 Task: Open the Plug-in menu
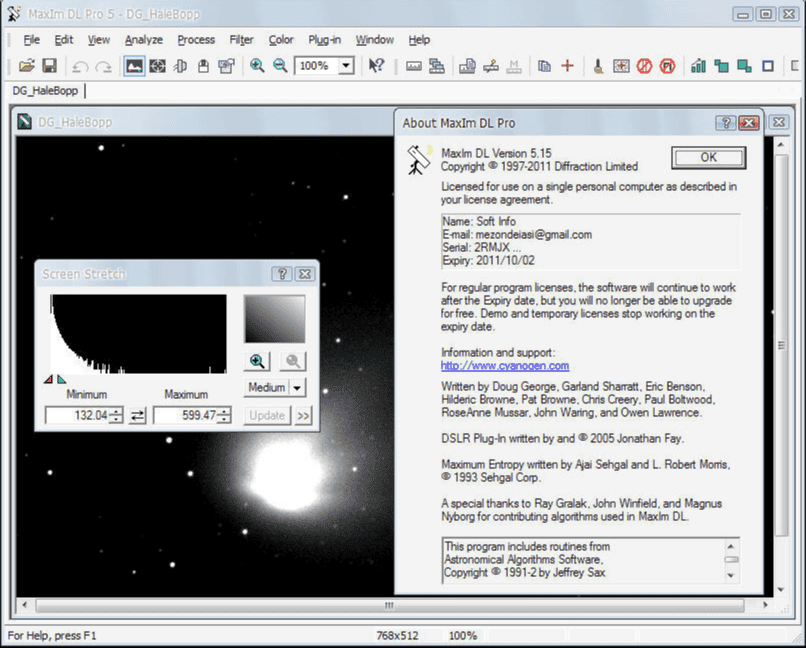[324, 40]
